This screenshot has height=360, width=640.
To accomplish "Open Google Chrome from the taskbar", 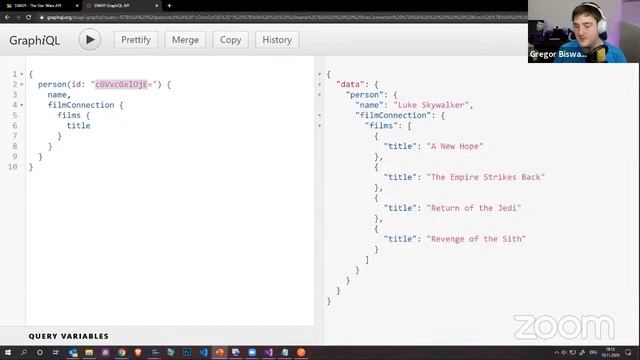I will (122, 352).
